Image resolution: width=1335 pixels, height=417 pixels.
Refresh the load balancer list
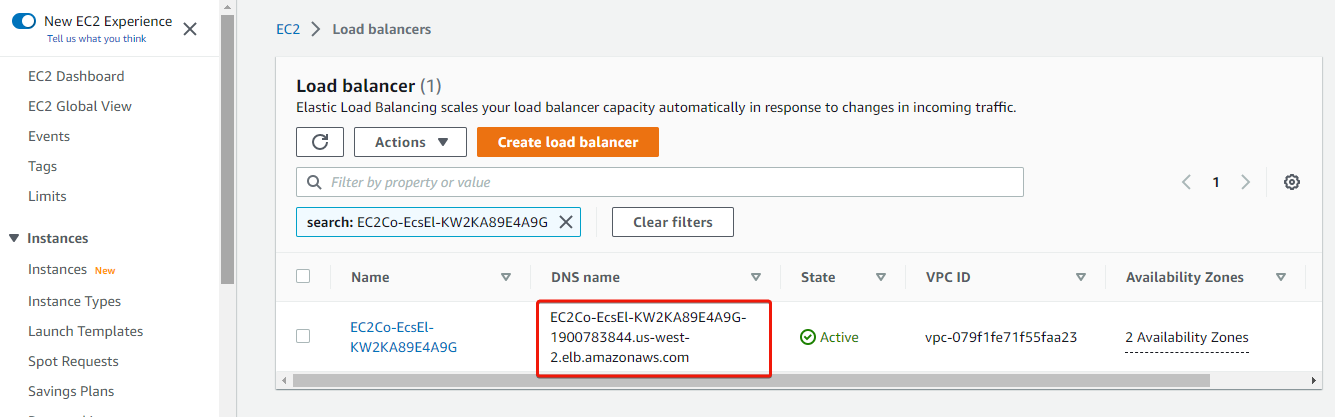(x=320, y=142)
